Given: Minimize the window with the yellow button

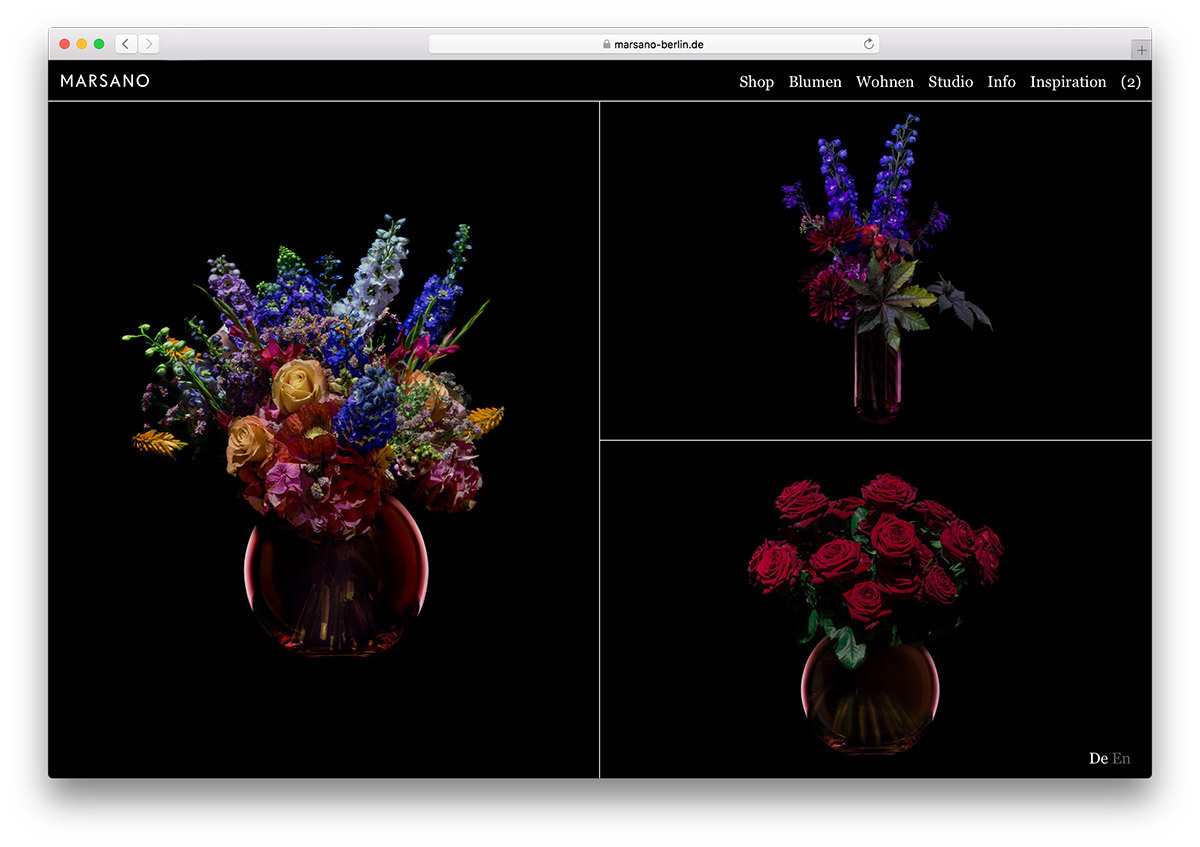Looking at the screenshot, I should 82,44.
